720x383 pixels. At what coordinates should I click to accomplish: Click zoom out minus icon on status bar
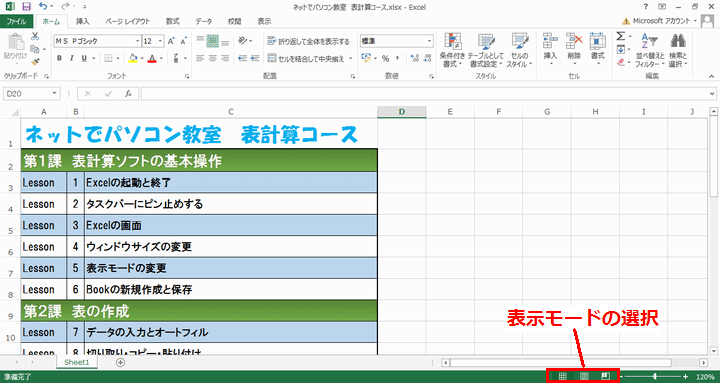coord(622,377)
